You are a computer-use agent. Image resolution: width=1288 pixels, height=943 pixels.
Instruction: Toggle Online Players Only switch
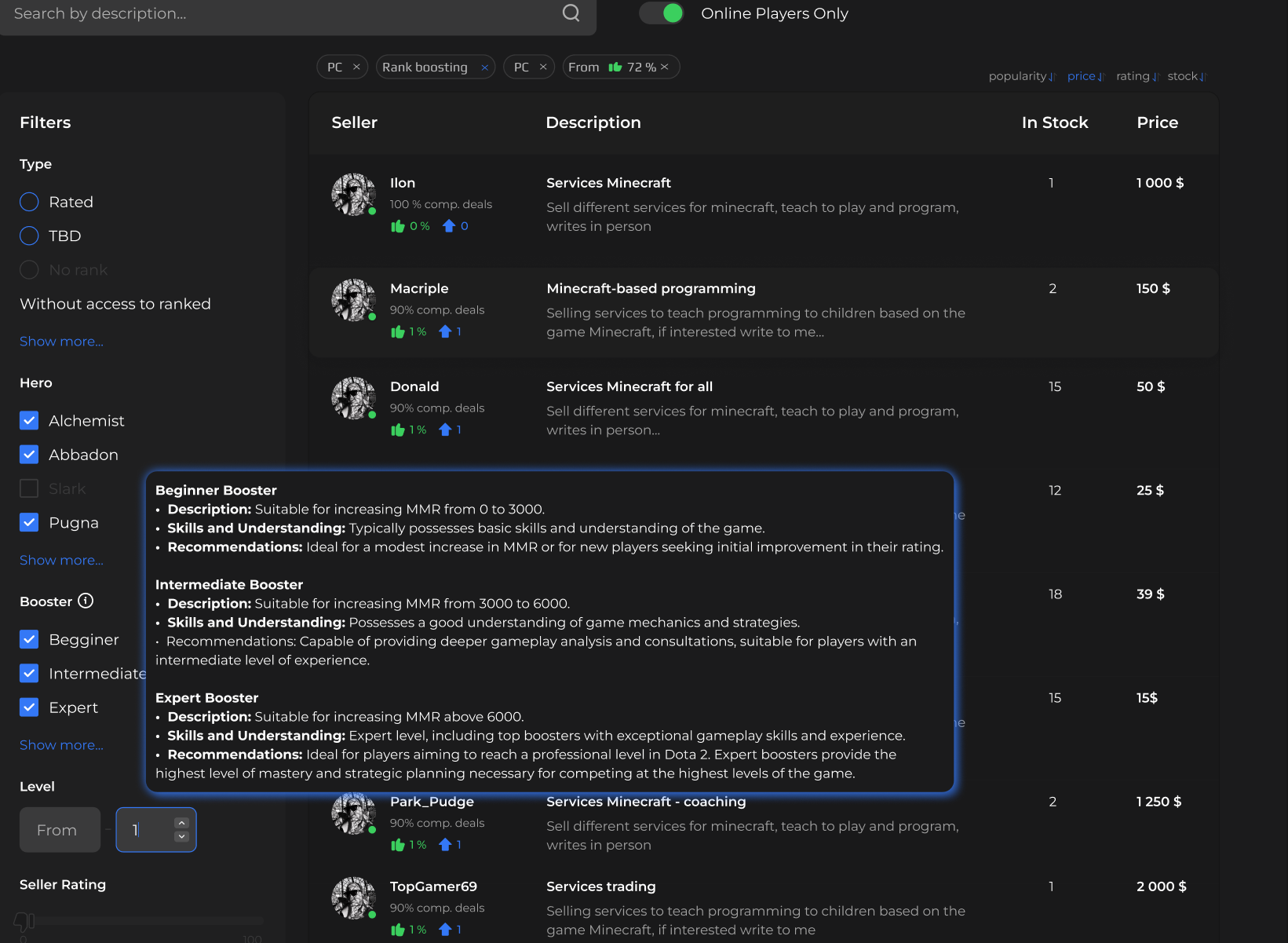[x=662, y=13]
